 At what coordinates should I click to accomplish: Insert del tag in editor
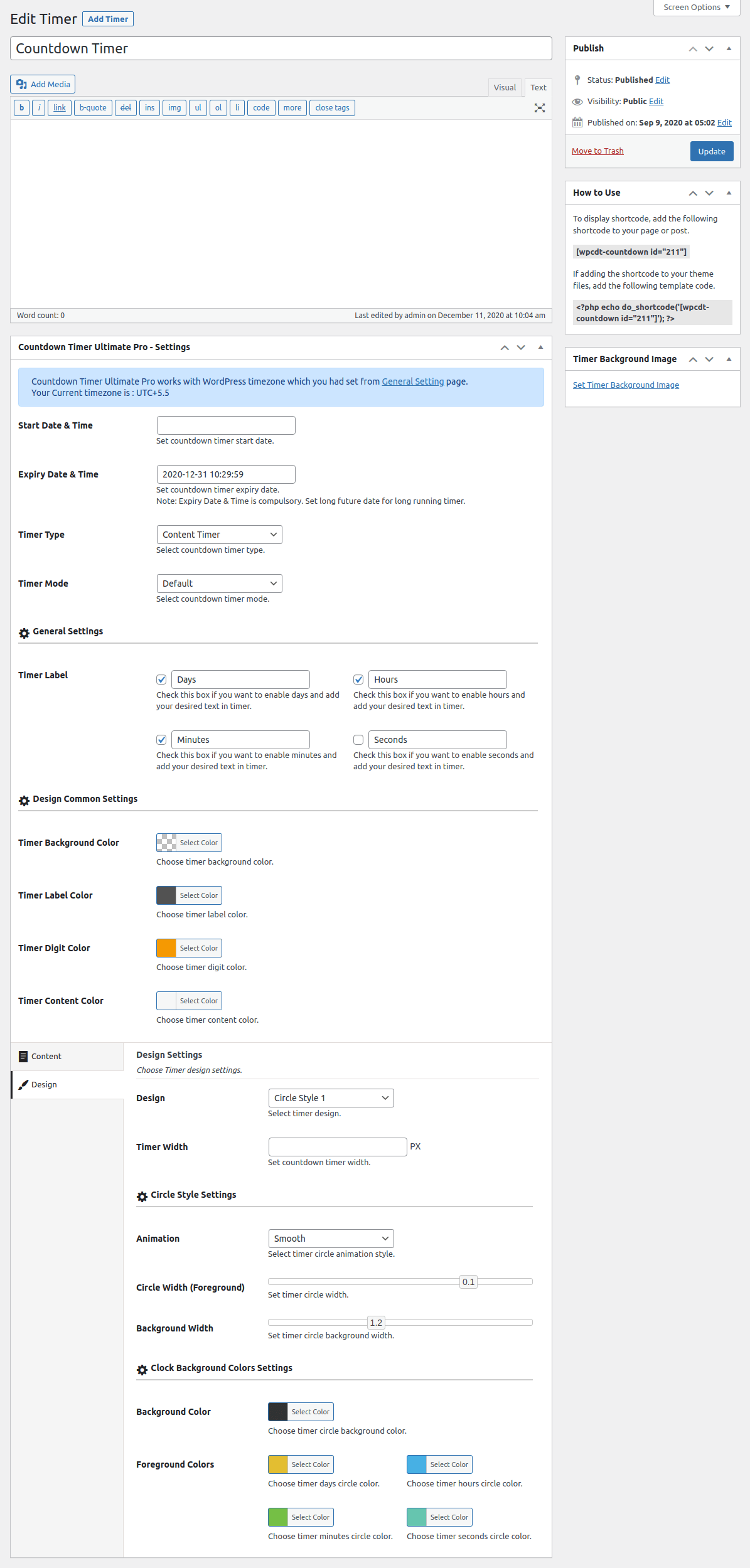126,108
